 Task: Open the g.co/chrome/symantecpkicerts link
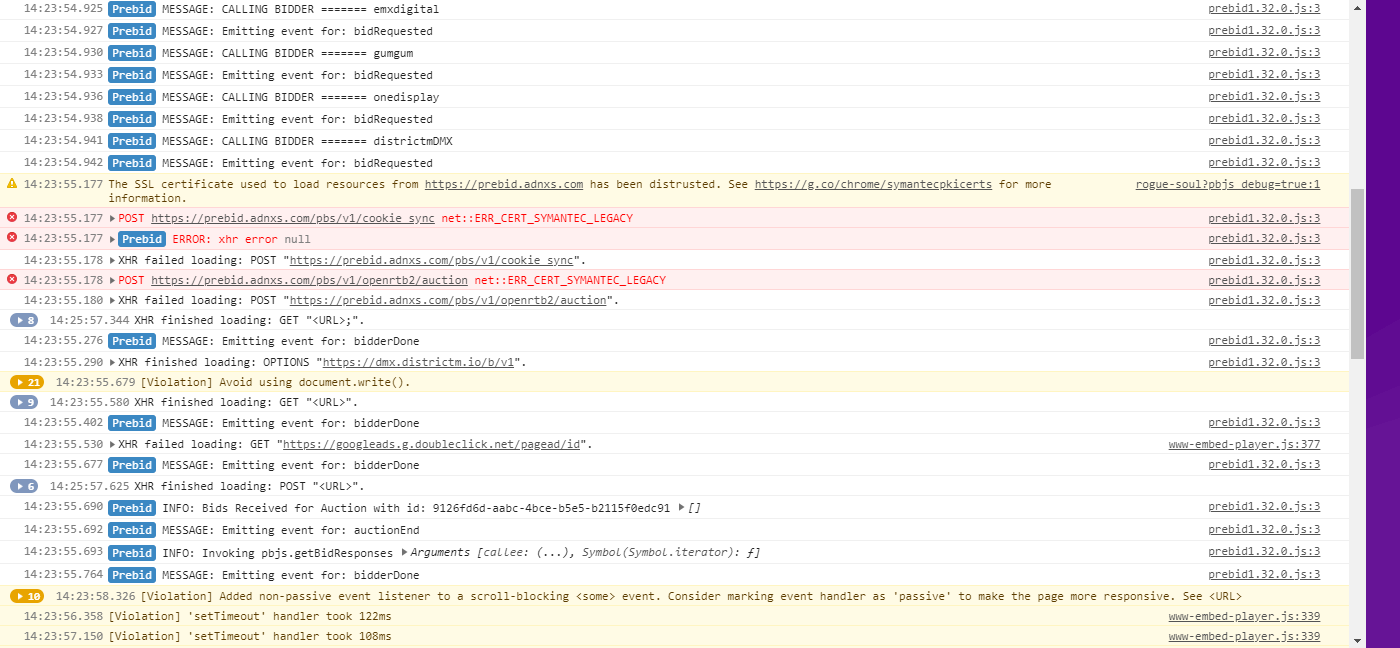point(873,184)
